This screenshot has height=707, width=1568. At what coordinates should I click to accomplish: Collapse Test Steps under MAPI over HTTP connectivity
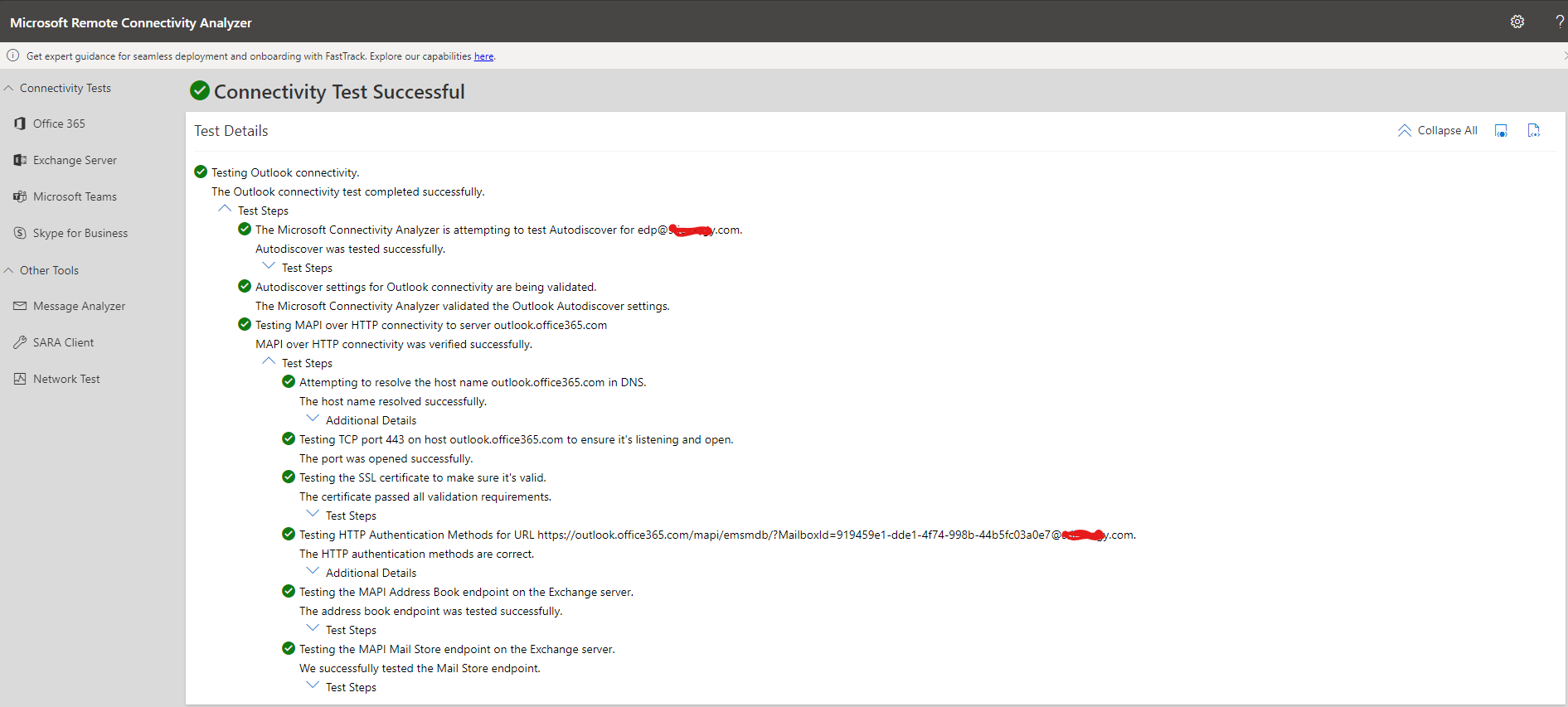tap(269, 361)
